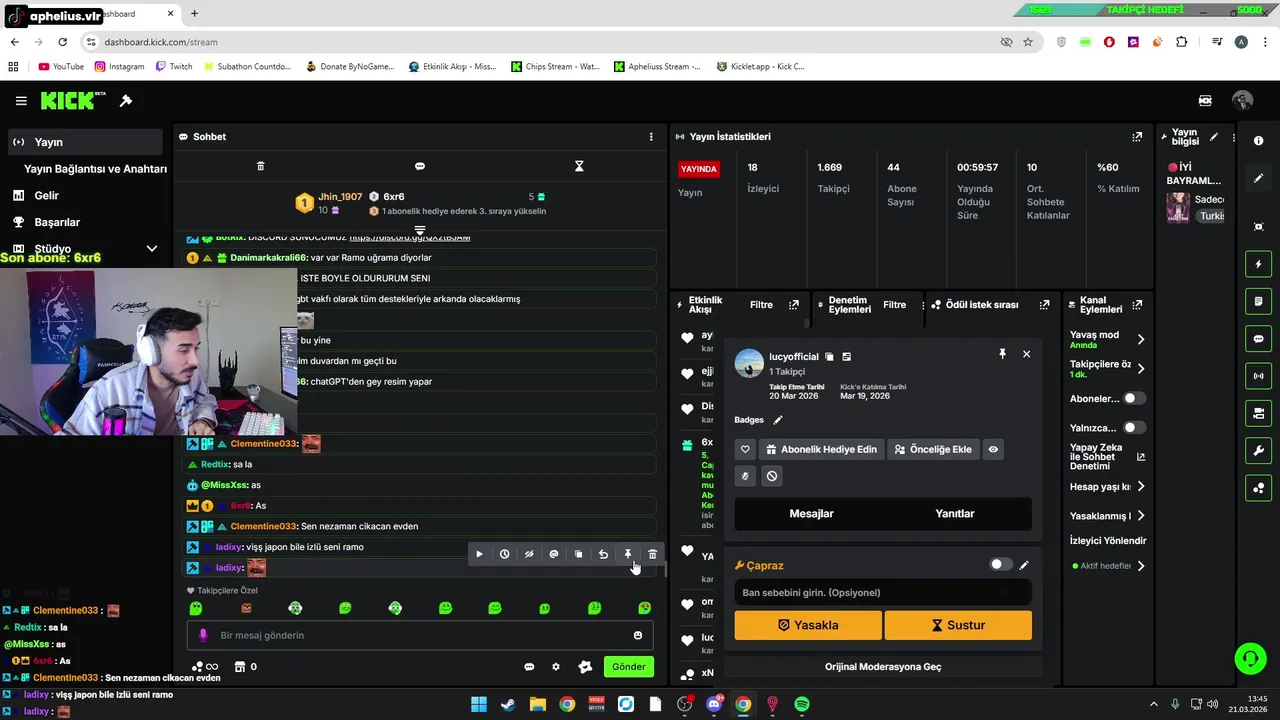Click the trash icon at chat top
1280x720 pixels.
coord(261,166)
